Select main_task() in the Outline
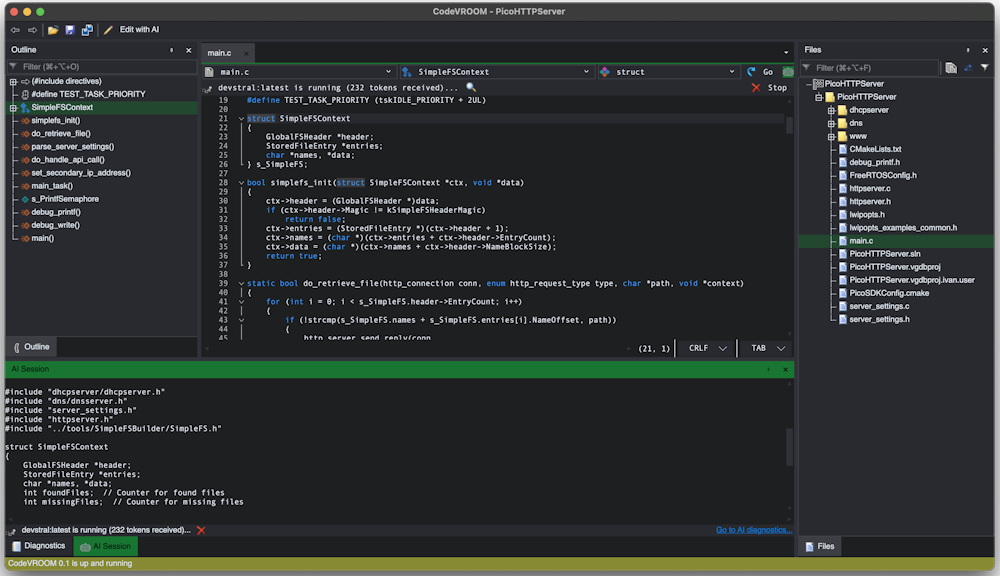 [52, 186]
